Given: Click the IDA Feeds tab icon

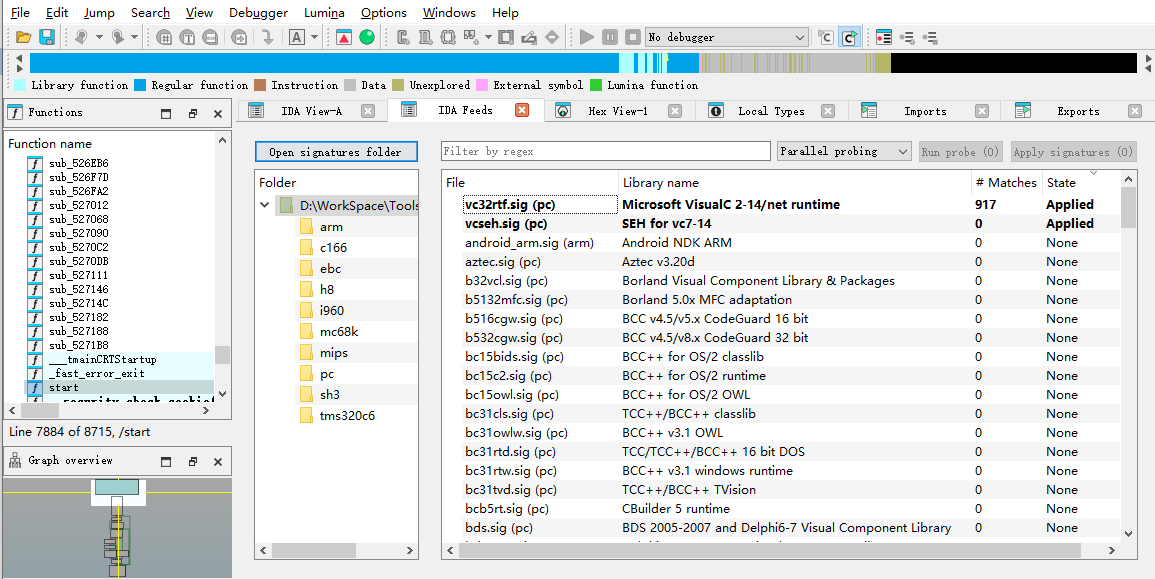Looking at the screenshot, I should coord(410,110).
